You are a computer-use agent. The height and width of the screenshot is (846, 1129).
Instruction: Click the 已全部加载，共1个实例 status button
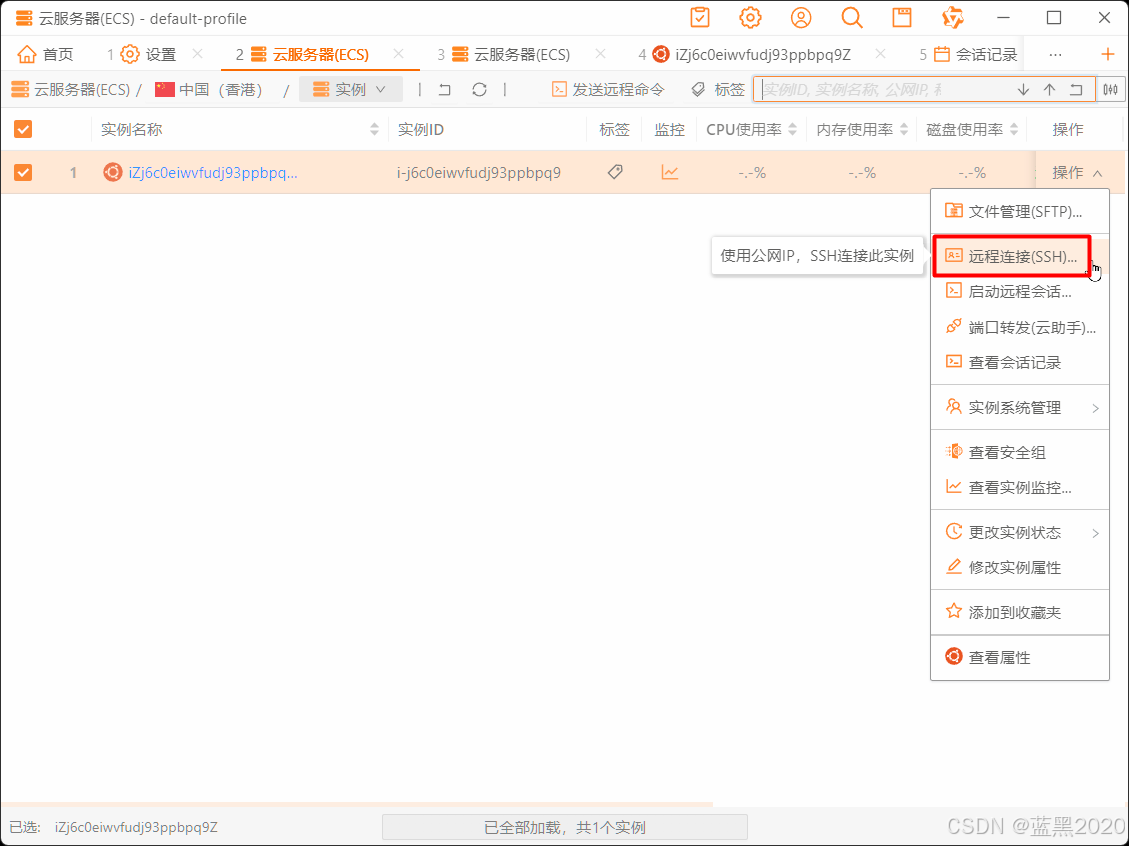(x=564, y=827)
